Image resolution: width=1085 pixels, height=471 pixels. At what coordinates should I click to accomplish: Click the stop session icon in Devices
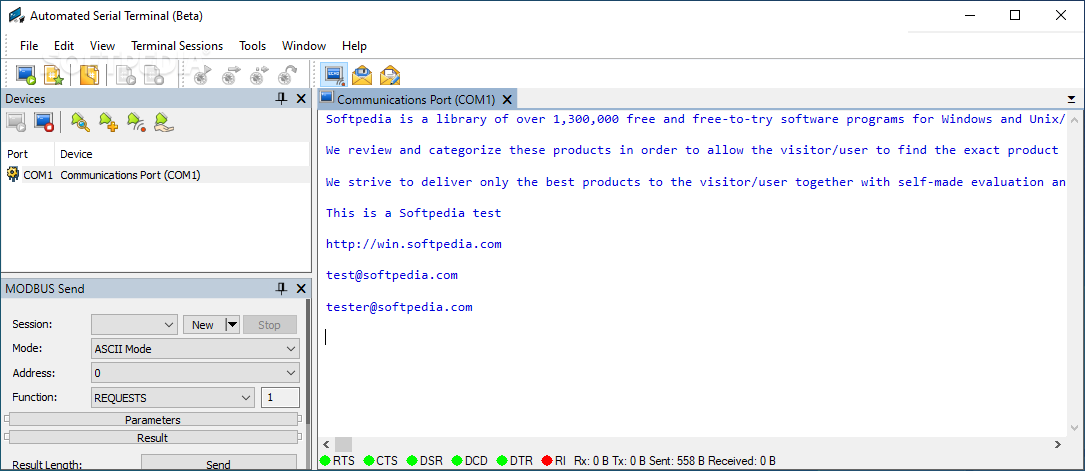[44, 122]
